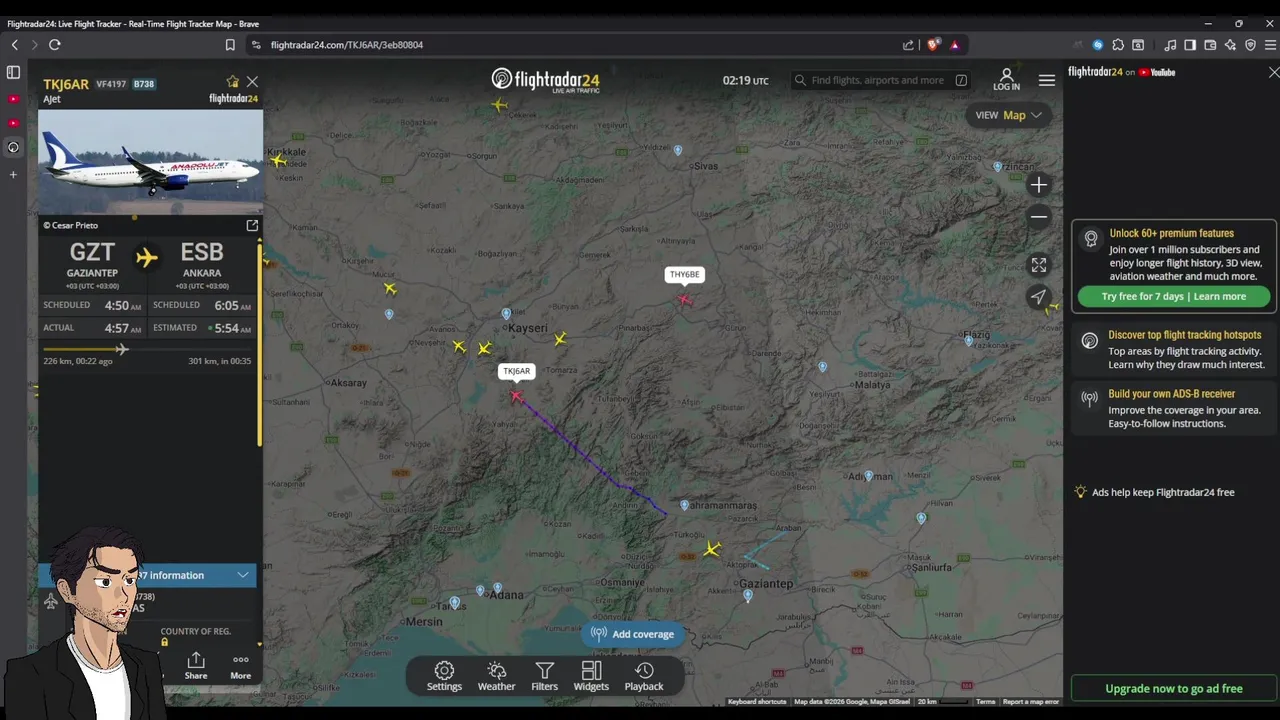This screenshot has height=720, width=1280.
Task: Open Brave VPN shield icon
Action: pos(1250,45)
